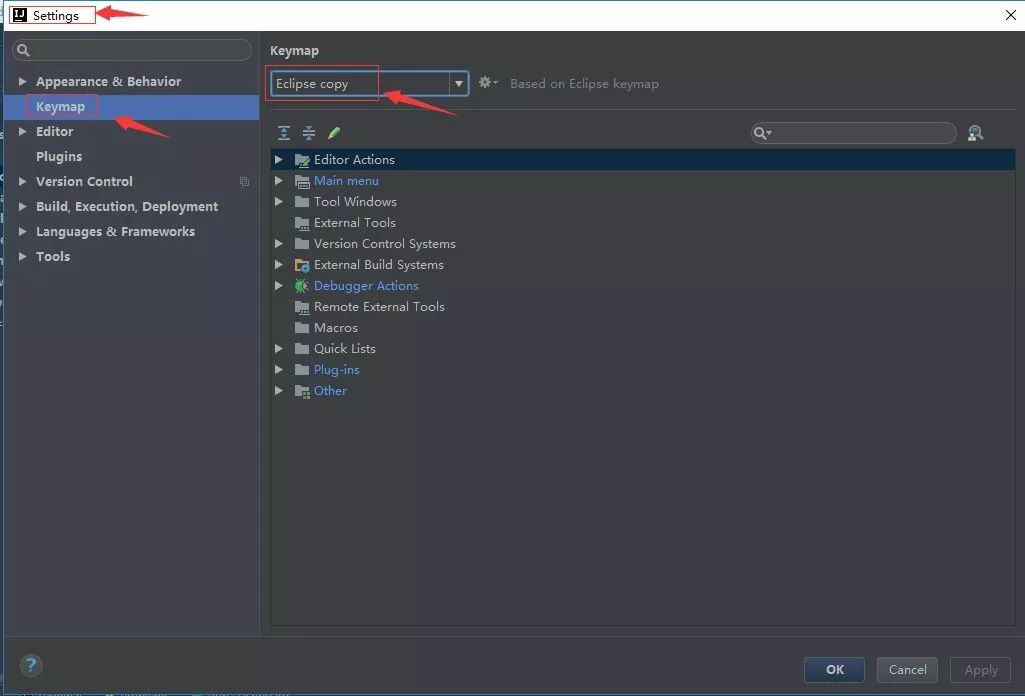Expand the Main menu tree node
Viewport: 1025px width, 696px height.
[279, 180]
